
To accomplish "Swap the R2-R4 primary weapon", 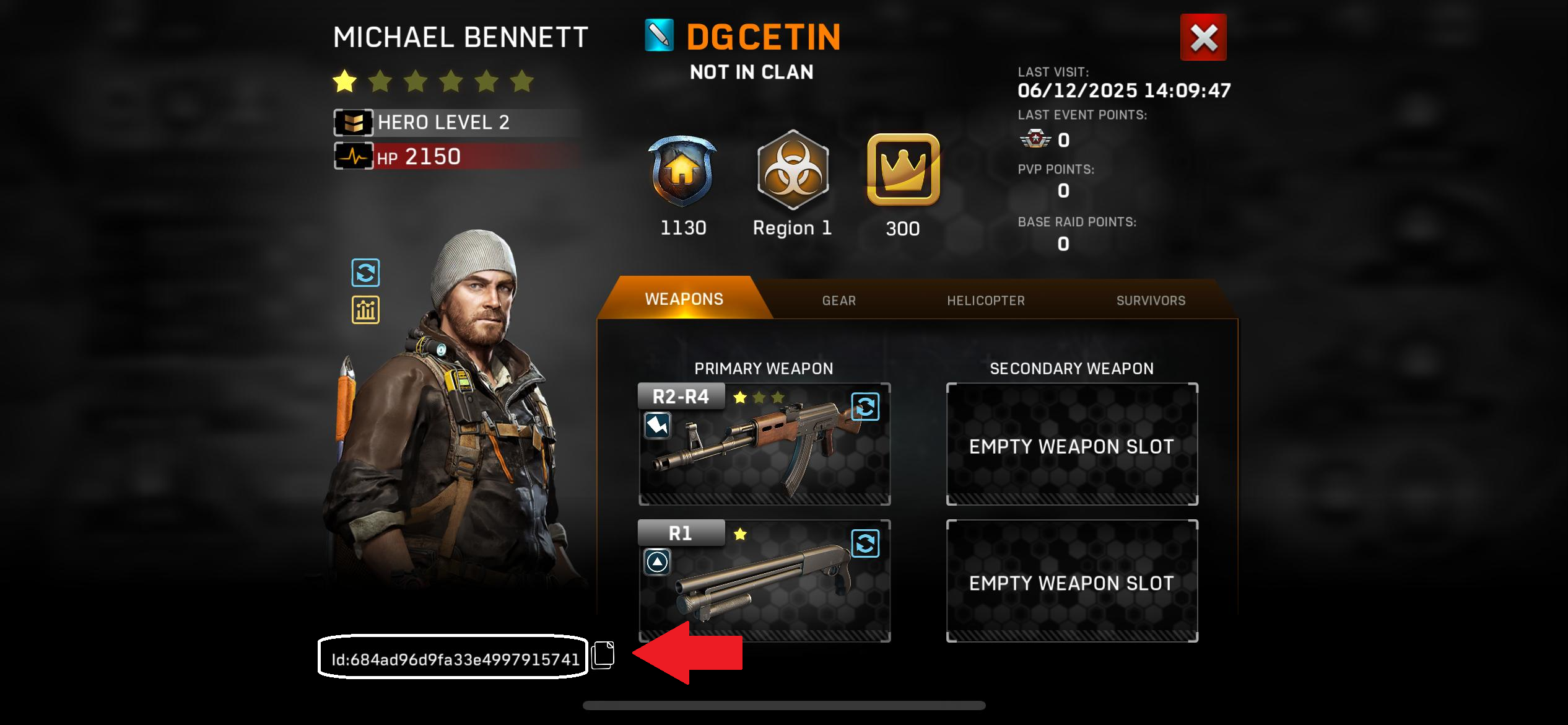I will pos(865,407).
